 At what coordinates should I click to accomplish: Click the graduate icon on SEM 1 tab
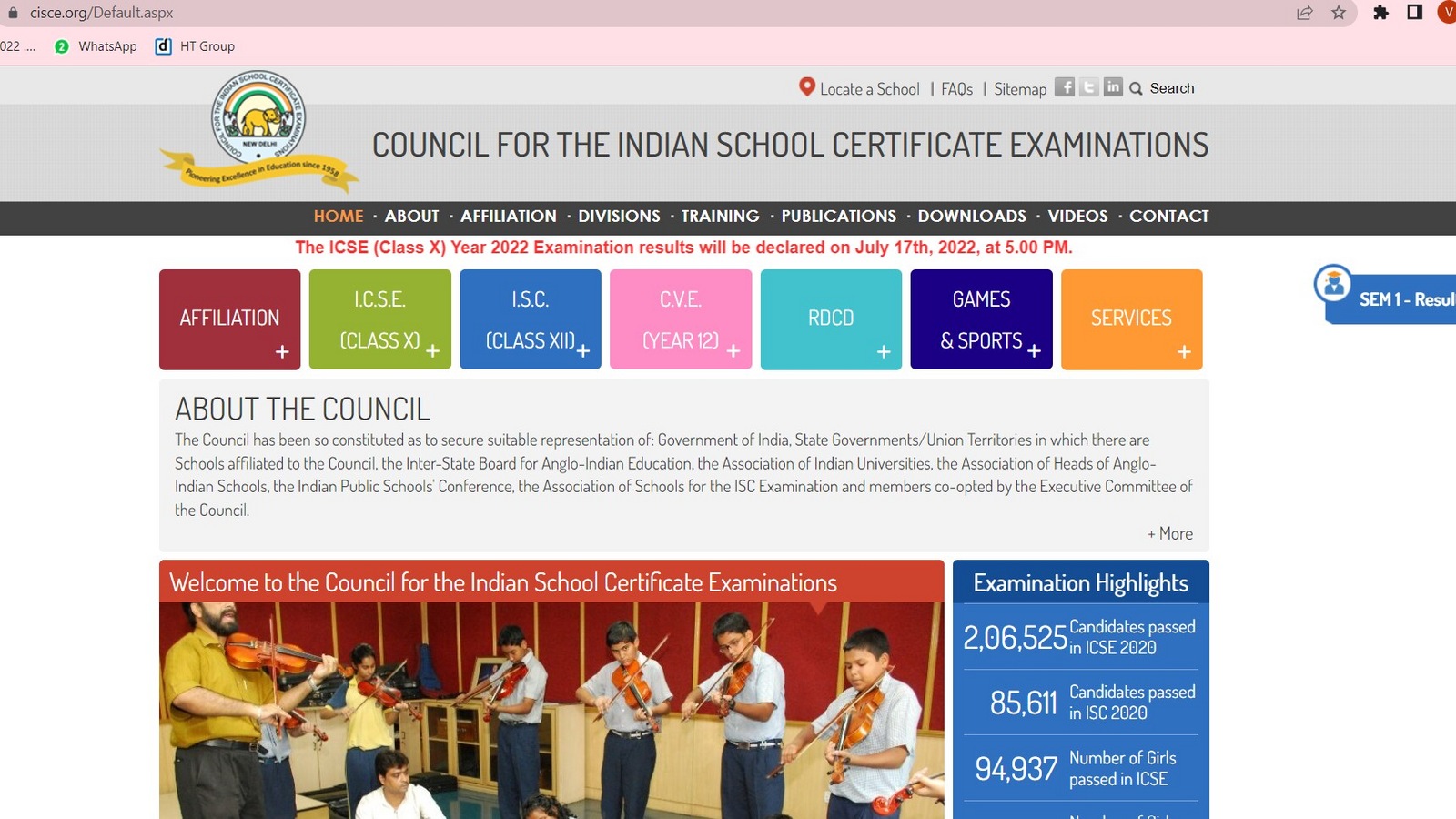click(x=1333, y=285)
